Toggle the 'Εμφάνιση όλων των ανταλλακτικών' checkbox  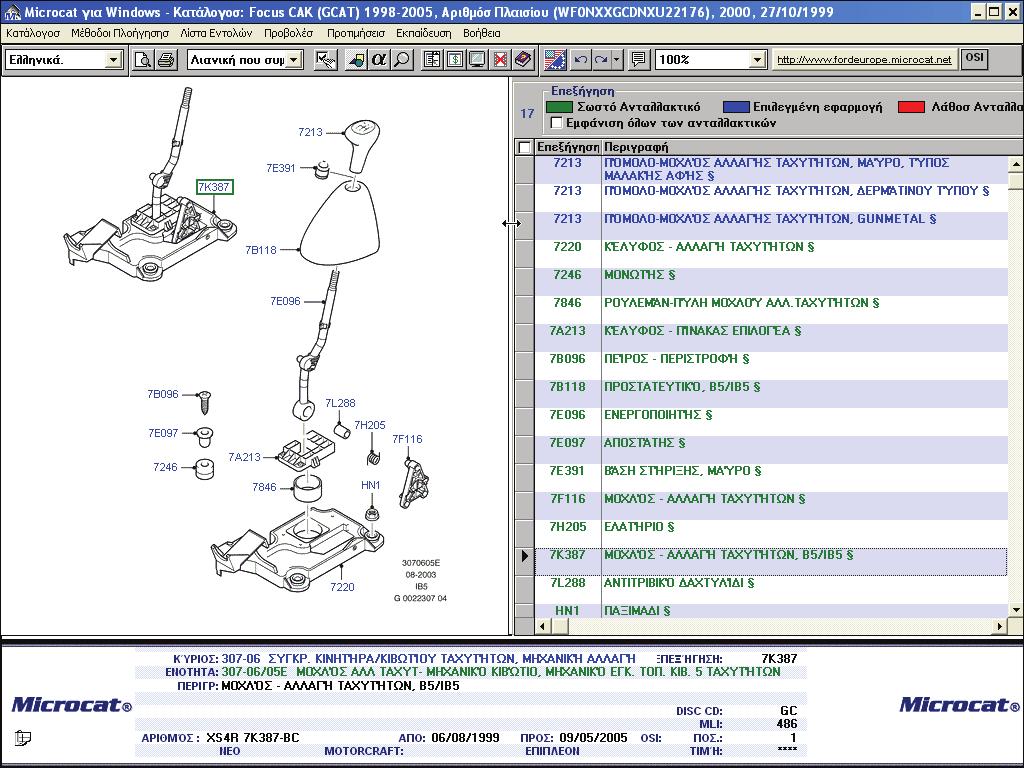pos(556,123)
